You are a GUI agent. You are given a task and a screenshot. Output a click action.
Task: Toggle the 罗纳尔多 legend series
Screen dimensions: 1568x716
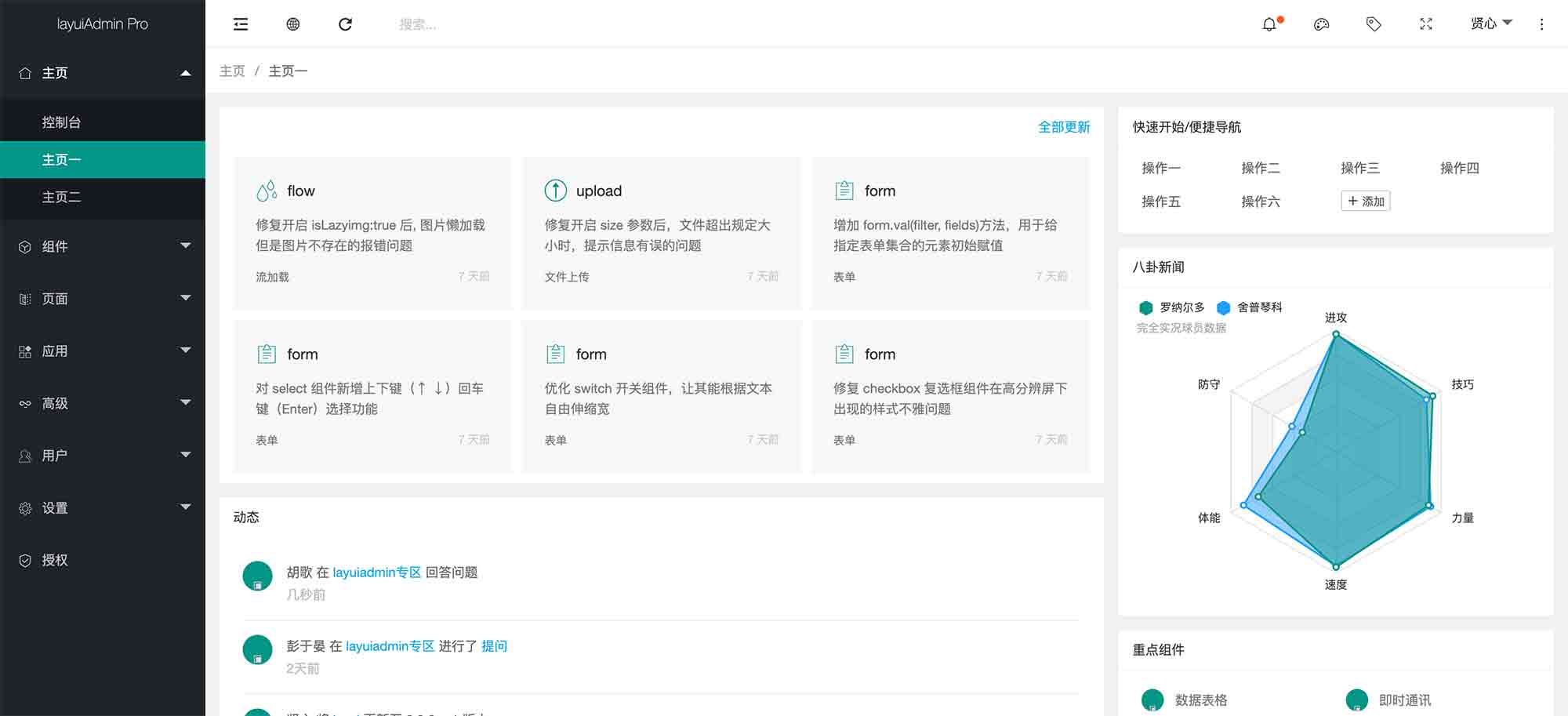[x=1171, y=307]
